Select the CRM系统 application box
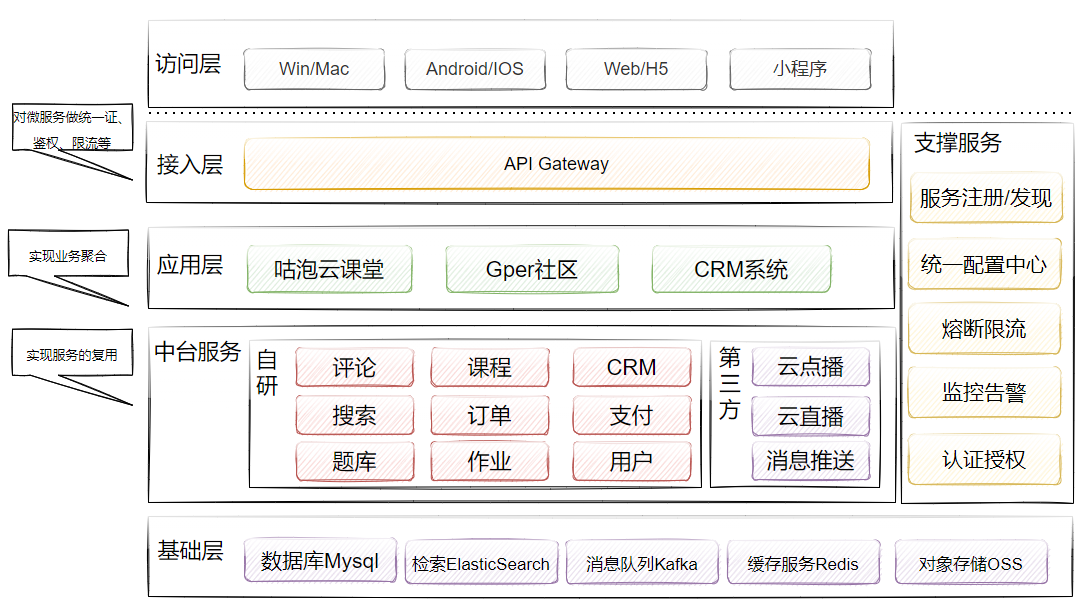The width and height of the screenshot is (1092, 607). coord(740,269)
